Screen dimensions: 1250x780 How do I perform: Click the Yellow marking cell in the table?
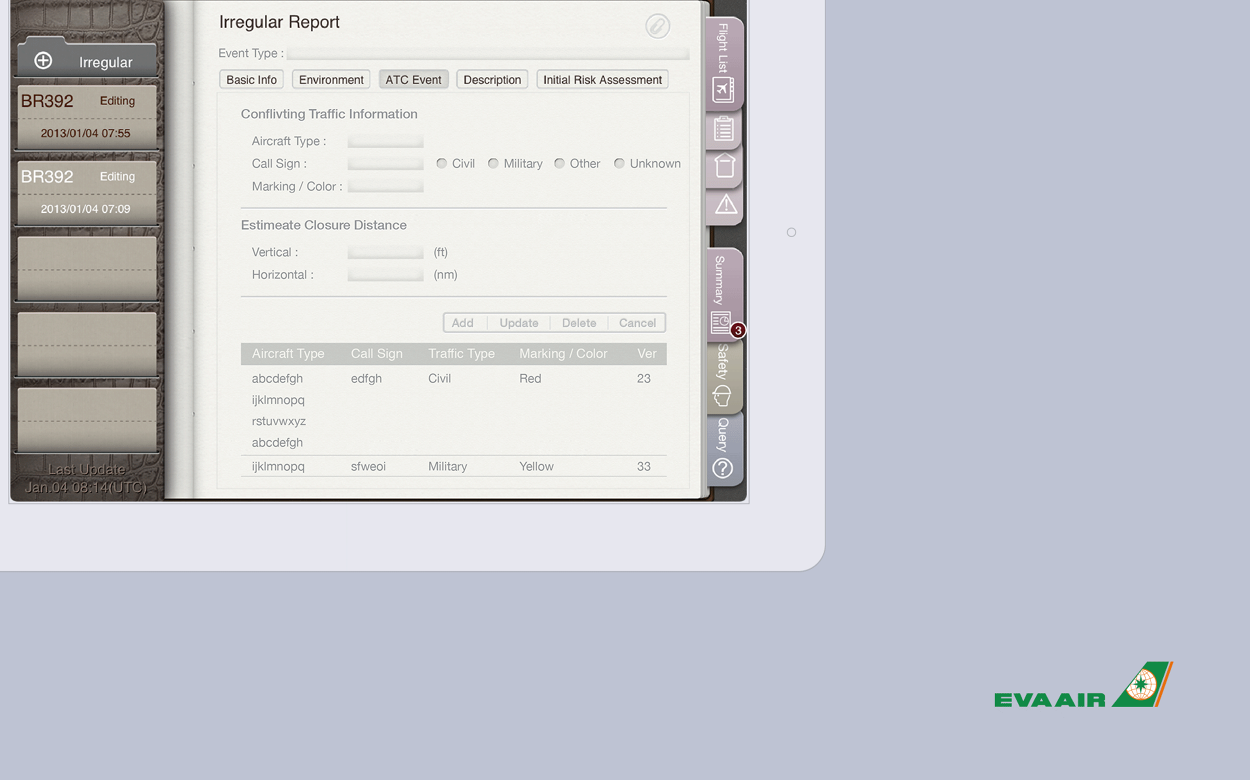536,466
